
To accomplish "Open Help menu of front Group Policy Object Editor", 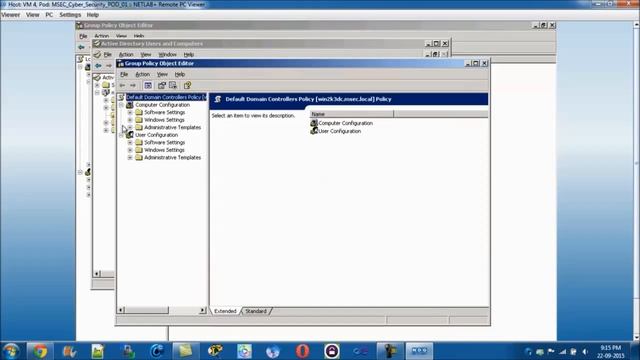I will [x=180, y=74].
